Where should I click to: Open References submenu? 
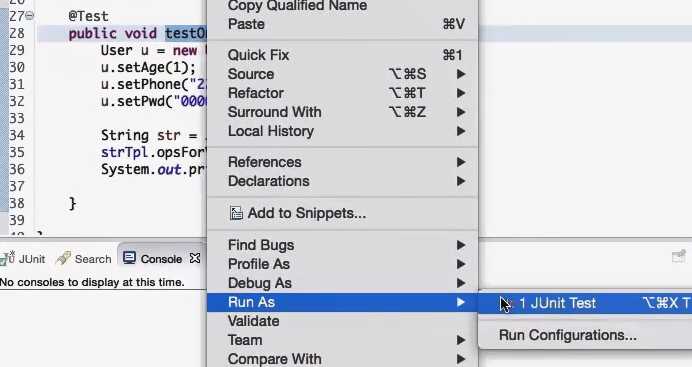tap(342, 162)
